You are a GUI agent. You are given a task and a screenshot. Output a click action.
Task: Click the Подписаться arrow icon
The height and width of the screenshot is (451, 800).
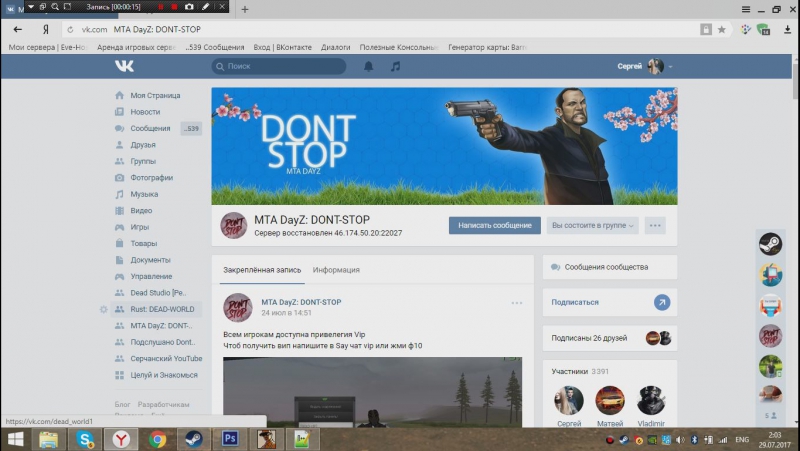[x=662, y=303]
